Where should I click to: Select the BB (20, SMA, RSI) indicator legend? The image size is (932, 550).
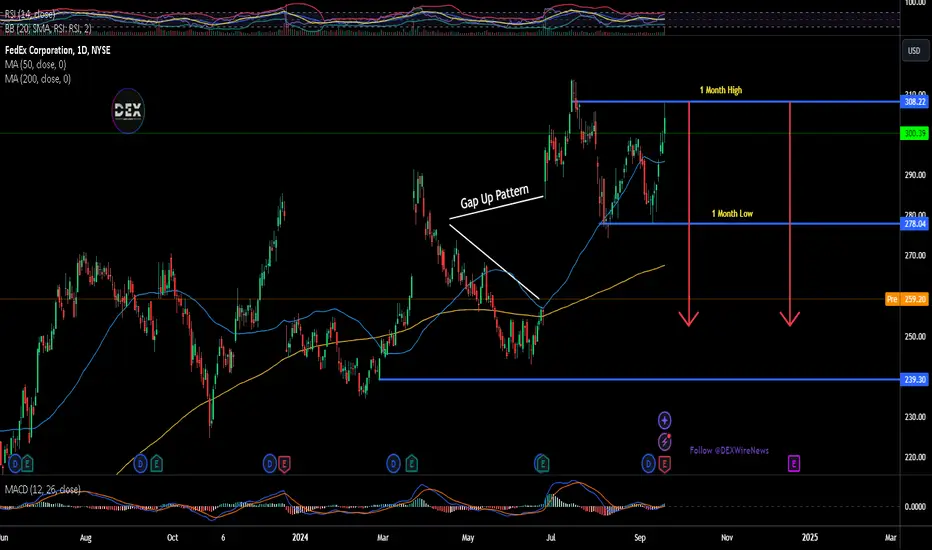[x=48, y=28]
